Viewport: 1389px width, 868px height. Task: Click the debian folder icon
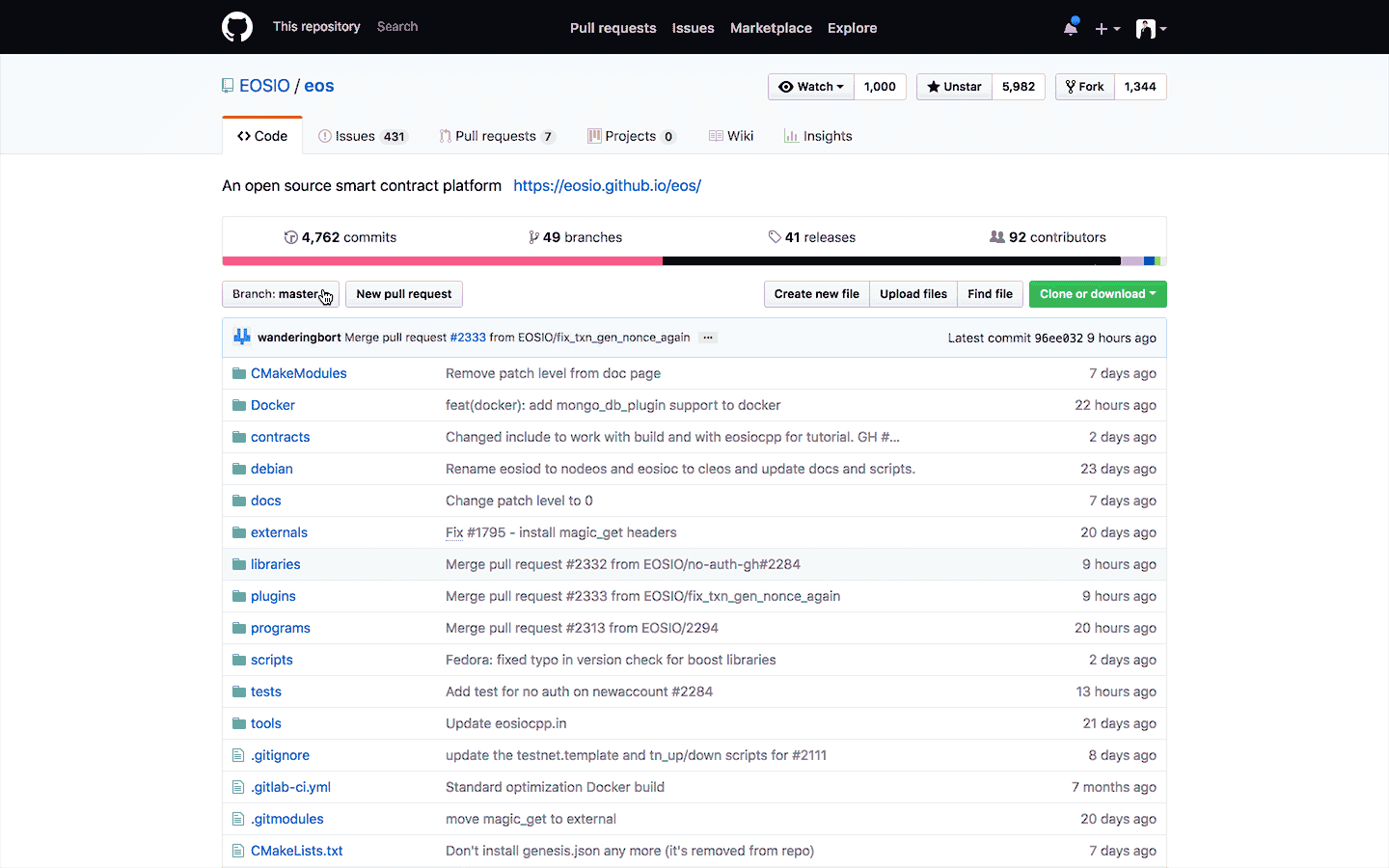tap(239, 469)
